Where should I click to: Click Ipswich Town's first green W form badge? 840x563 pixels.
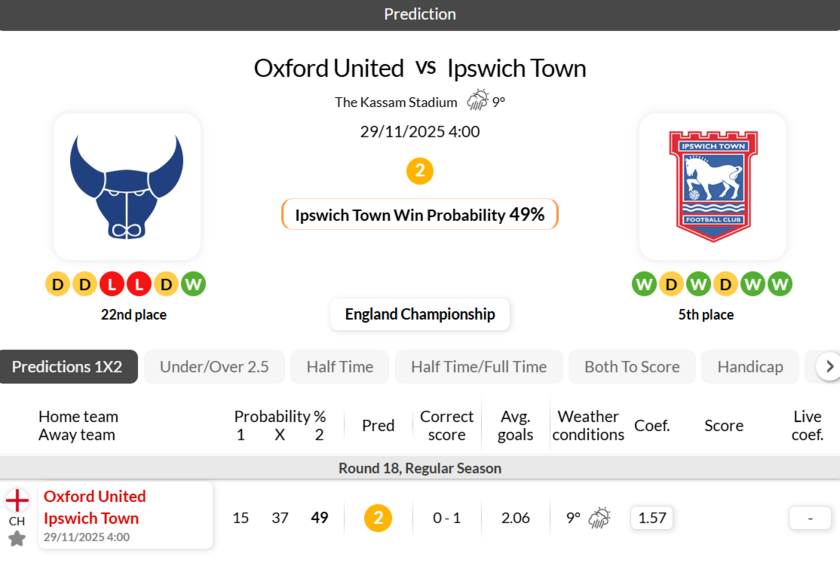pos(644,285)
